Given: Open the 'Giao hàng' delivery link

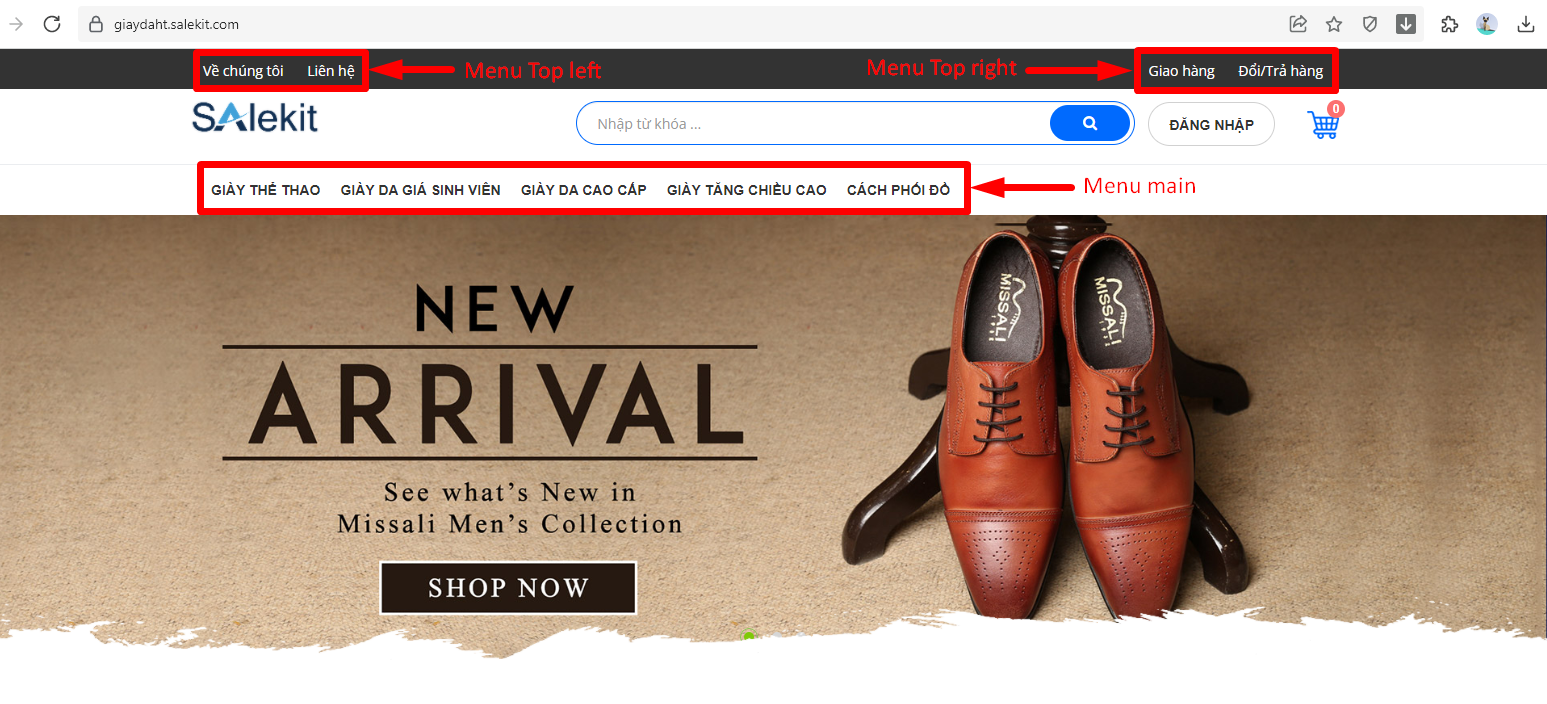Looking at the screenshot, I should click(1181, 71).
